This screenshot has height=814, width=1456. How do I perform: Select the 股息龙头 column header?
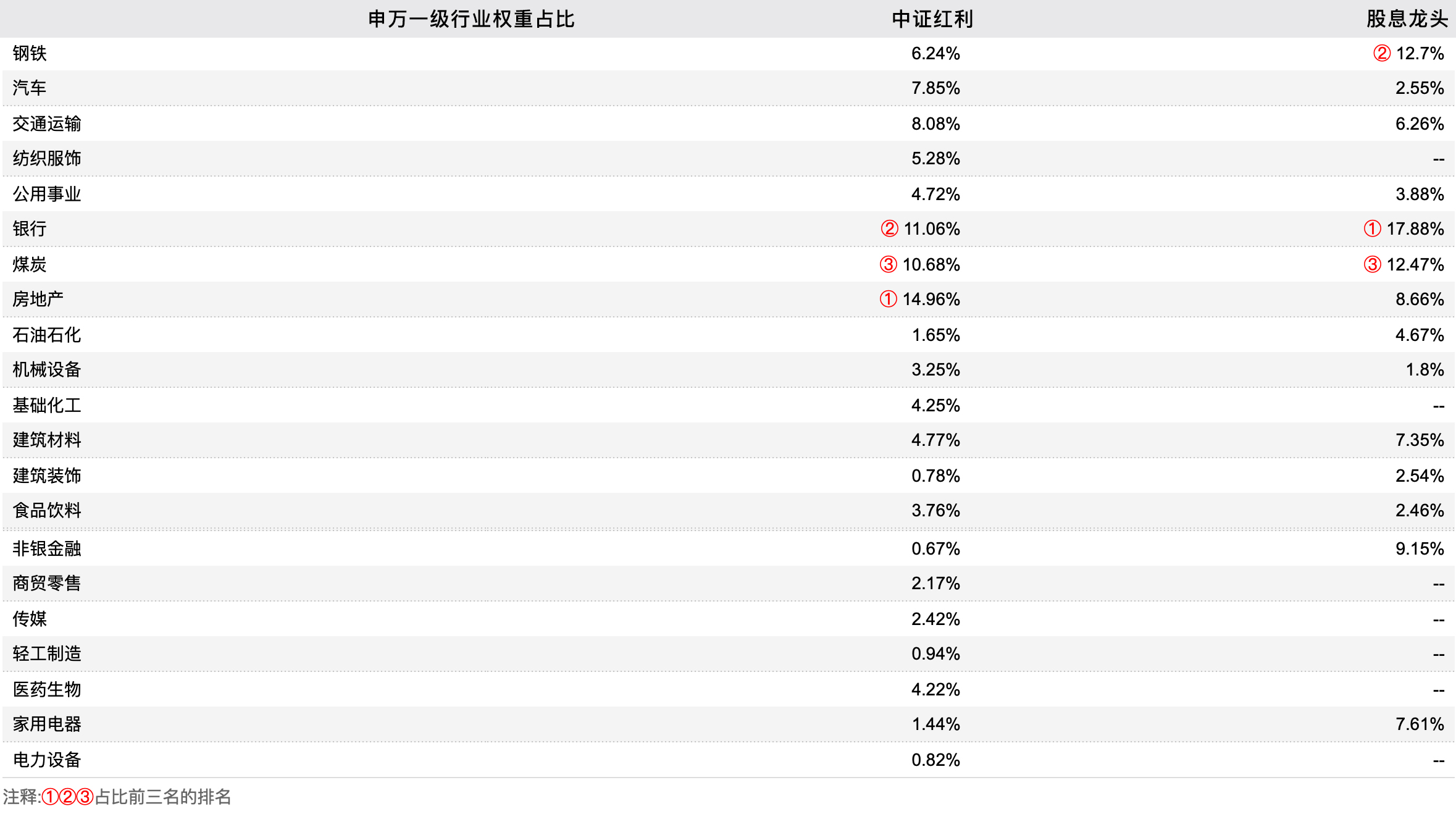point(1407,19)
